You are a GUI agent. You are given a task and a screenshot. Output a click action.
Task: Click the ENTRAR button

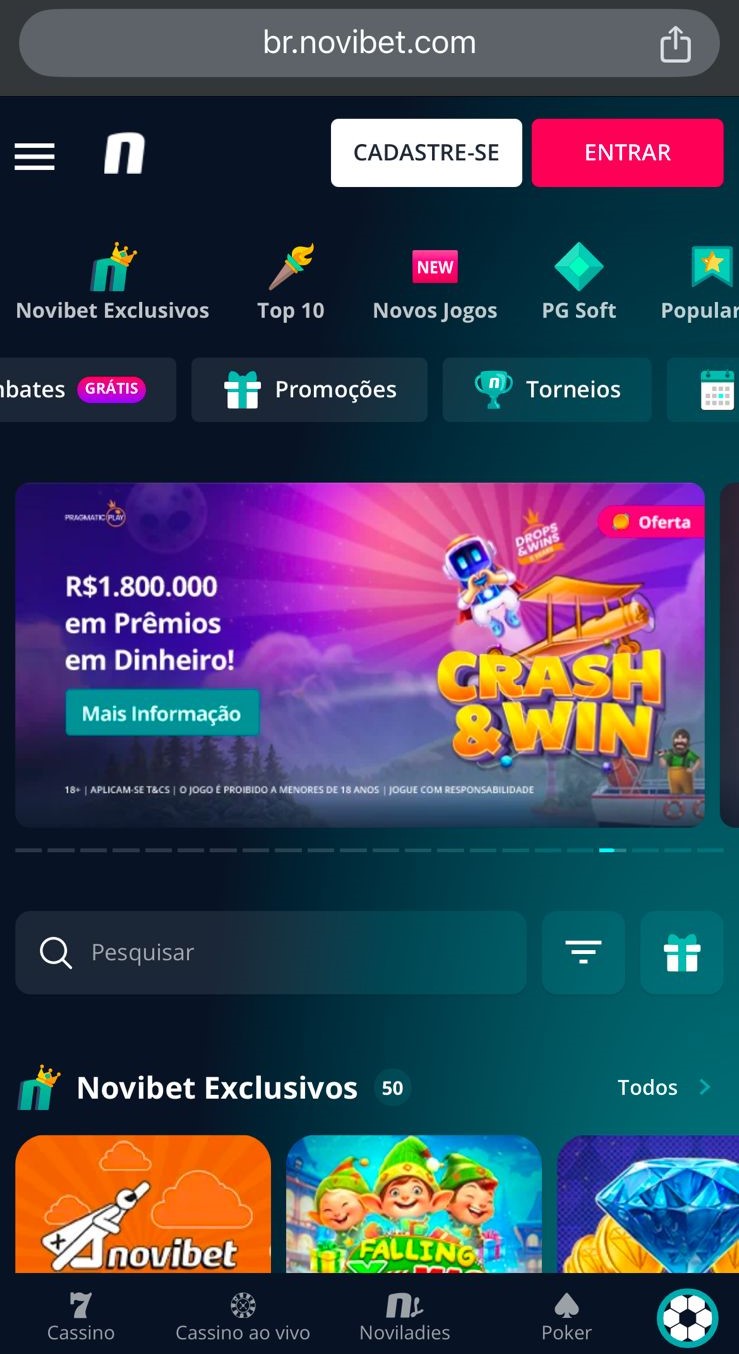click(627, 153)
